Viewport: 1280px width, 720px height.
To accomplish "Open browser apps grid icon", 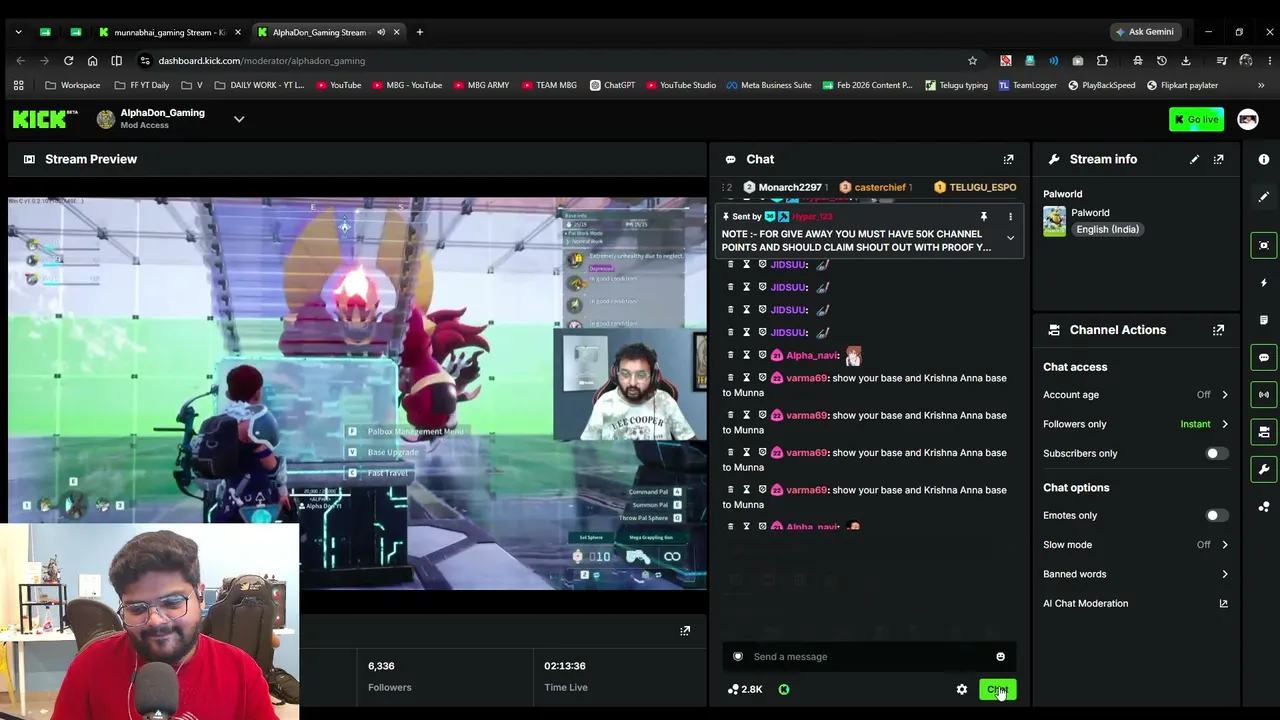I will pos(18,85).
